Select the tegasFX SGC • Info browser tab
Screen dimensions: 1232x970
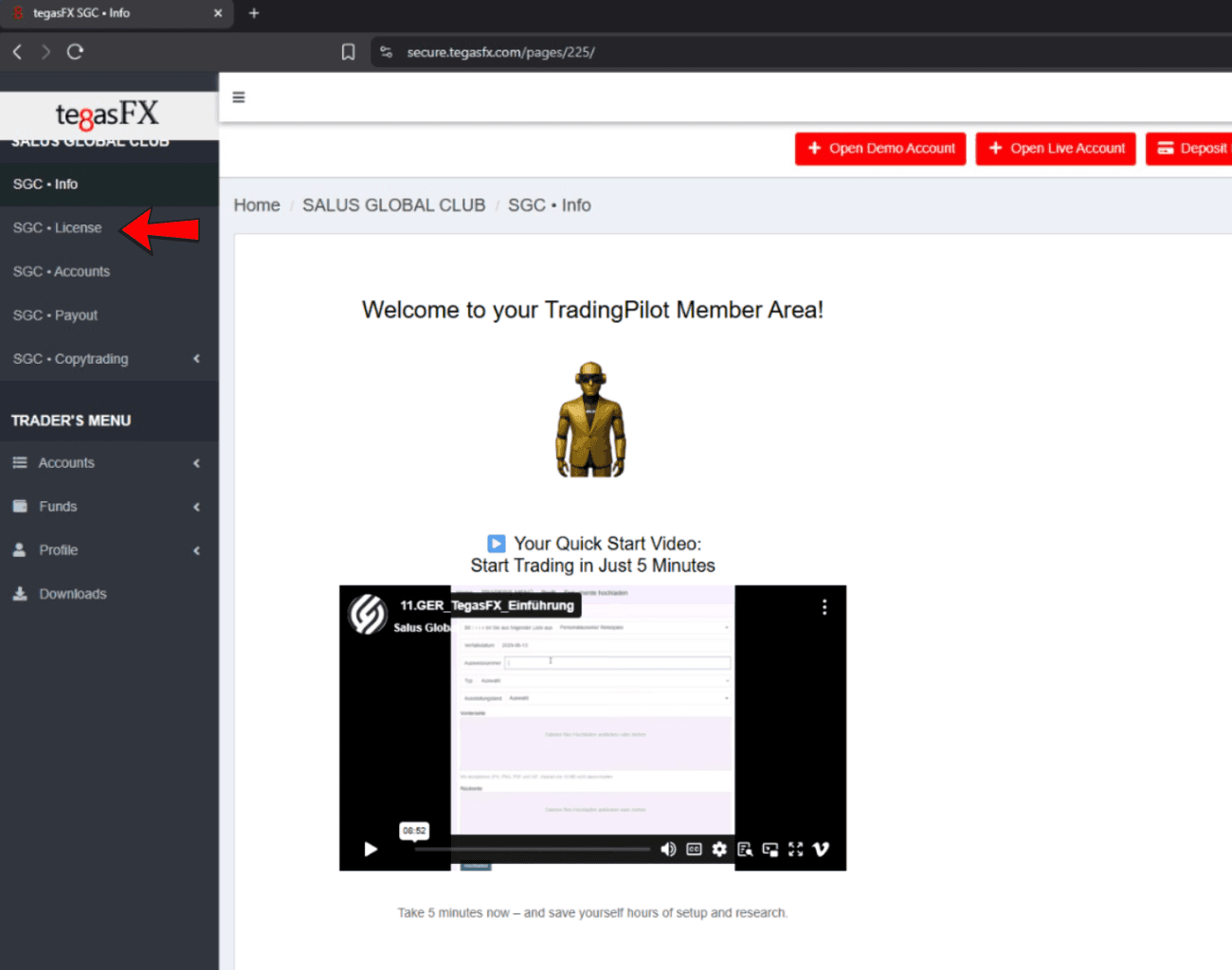click(116, 13)
